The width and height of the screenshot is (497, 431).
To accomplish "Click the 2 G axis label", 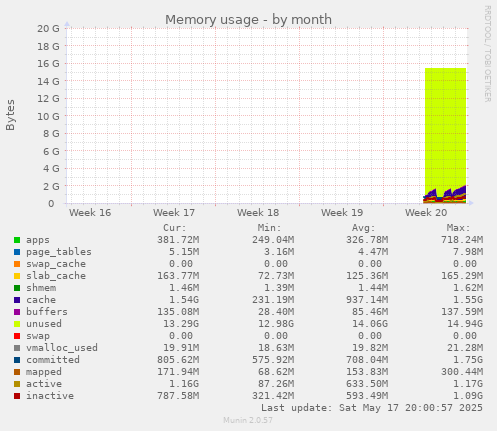I will 51,186.
